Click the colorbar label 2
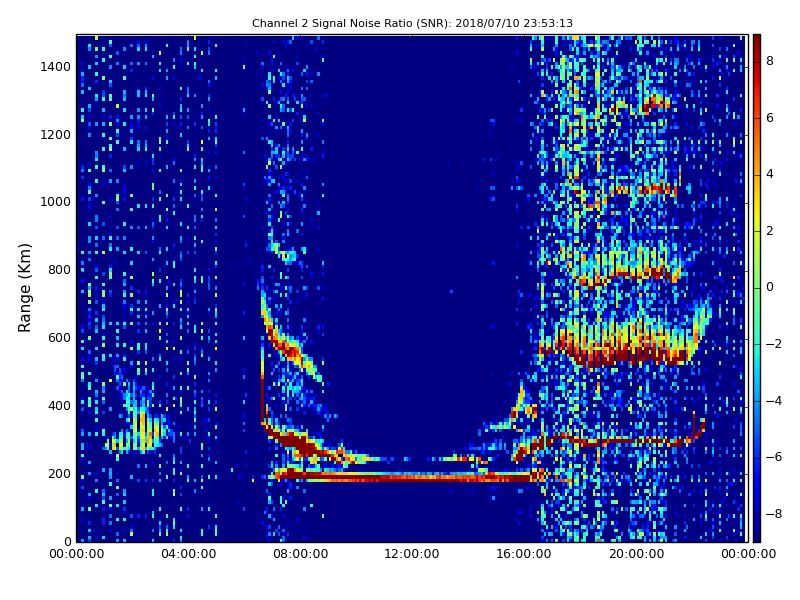This screenshot has width=800, height=600. (x=770, y=231)
